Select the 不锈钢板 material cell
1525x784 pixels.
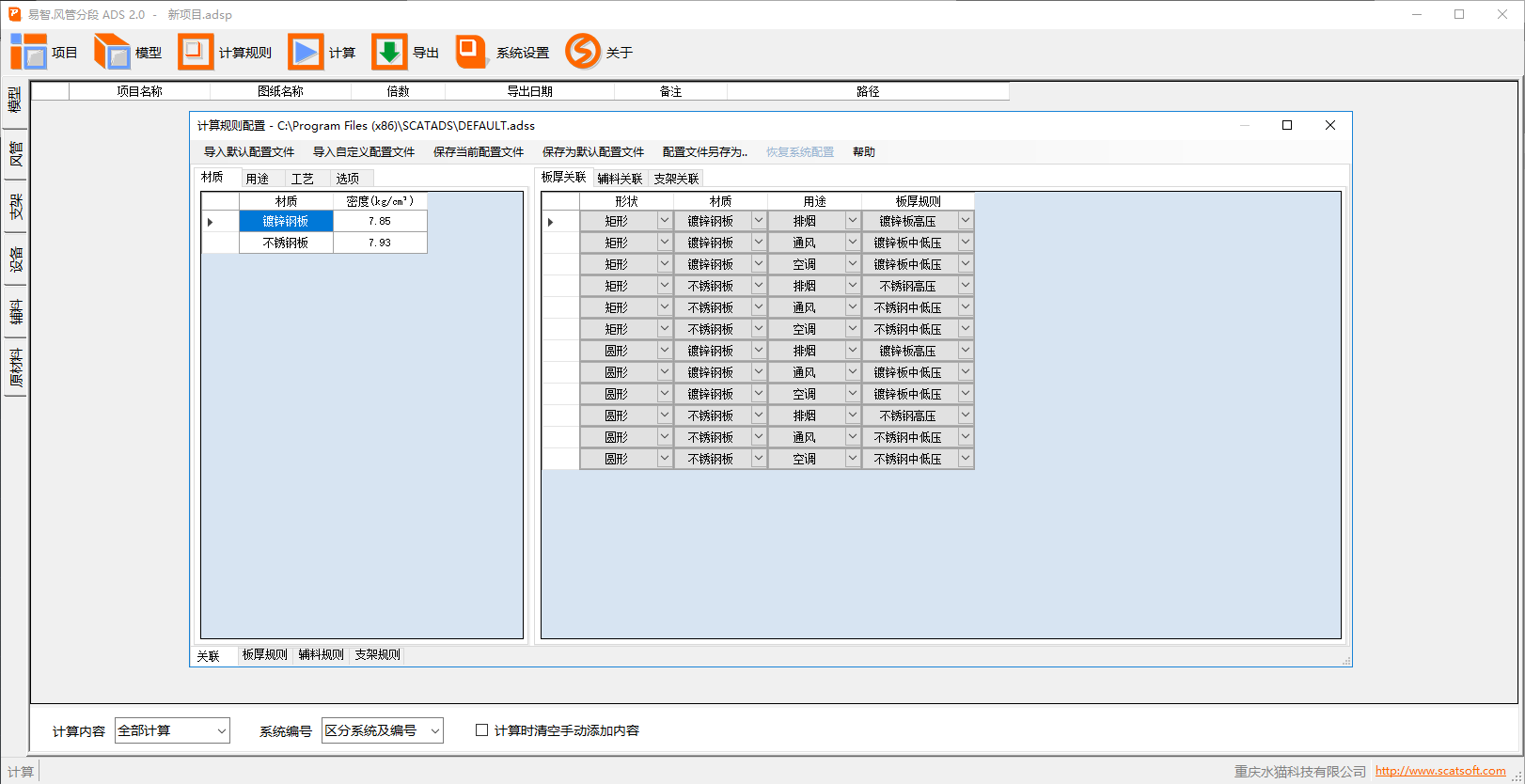point(286,243)
